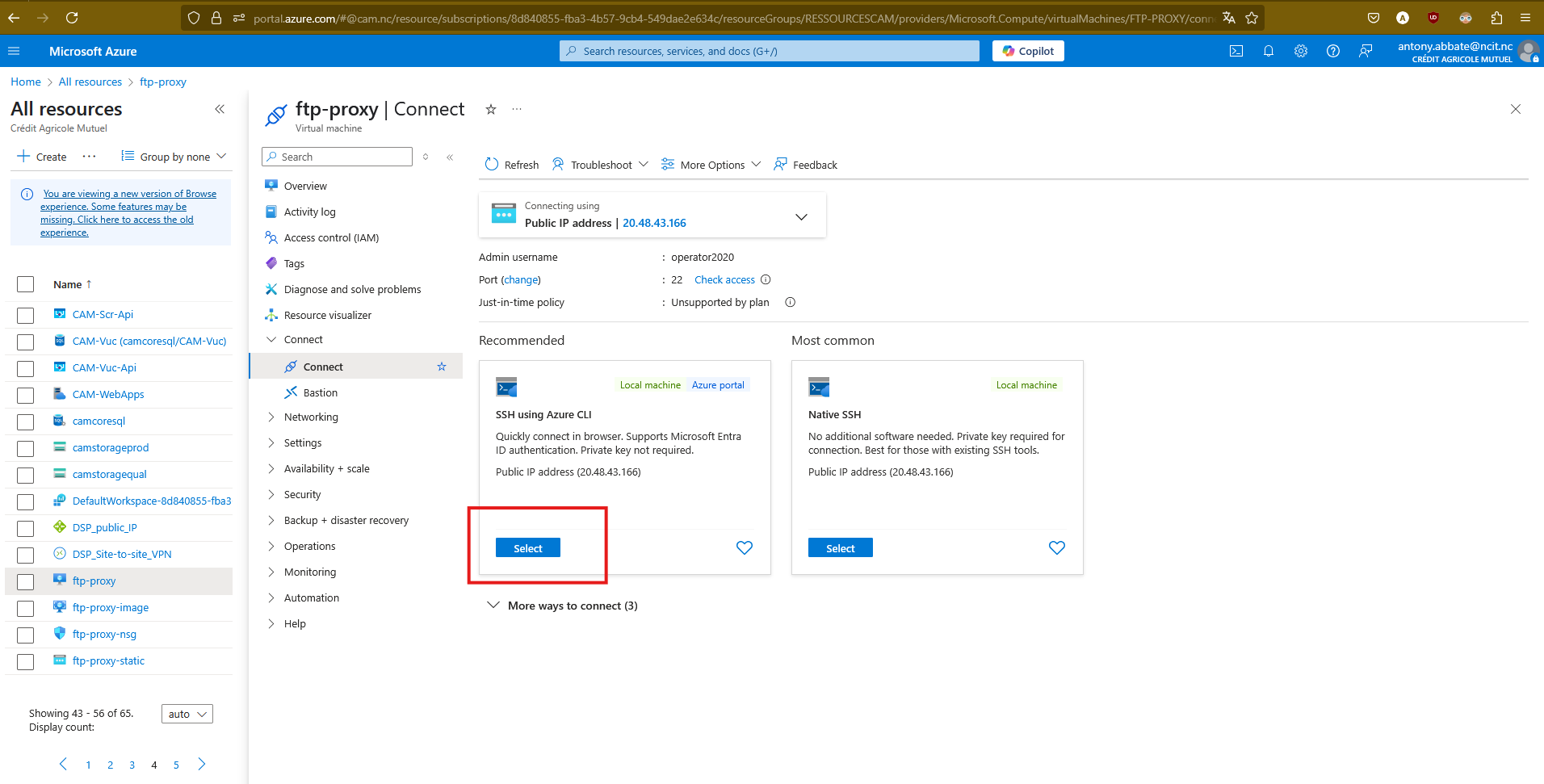Image resolution: width=1544 pixels, height=784 pixels.
Task: Open portal settings gear icon
Action: 1300,51
